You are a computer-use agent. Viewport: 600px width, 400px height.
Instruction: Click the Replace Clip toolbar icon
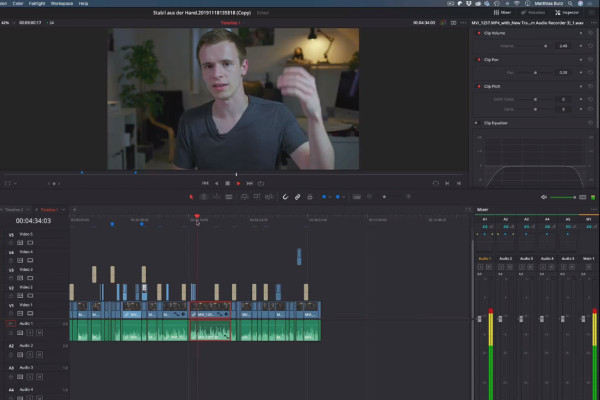269,197
